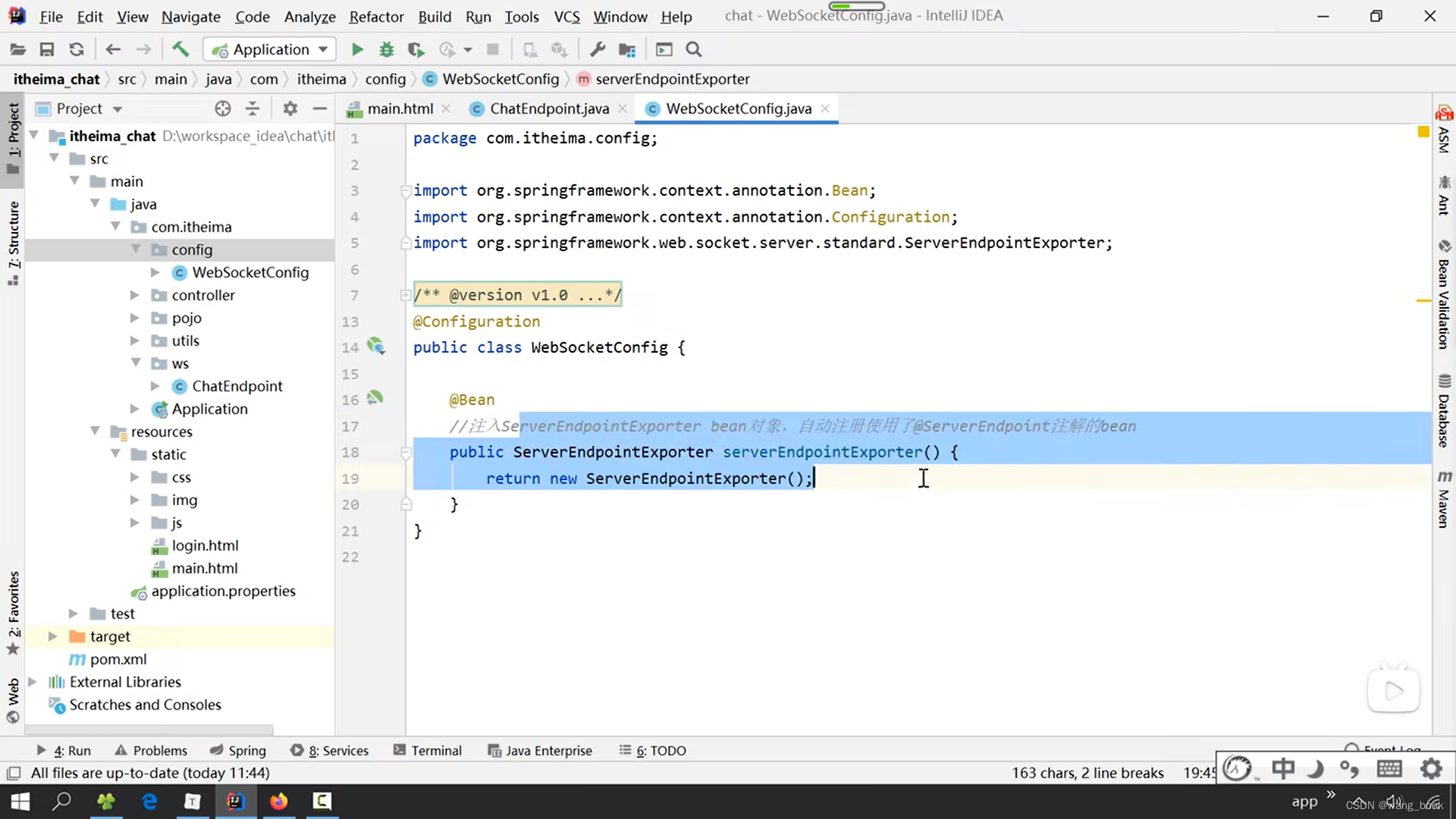Click the Search Everywhere magnifier icon
Image resolution: width=1456 pixels, height=819 pixels.
tap(693, 49)
